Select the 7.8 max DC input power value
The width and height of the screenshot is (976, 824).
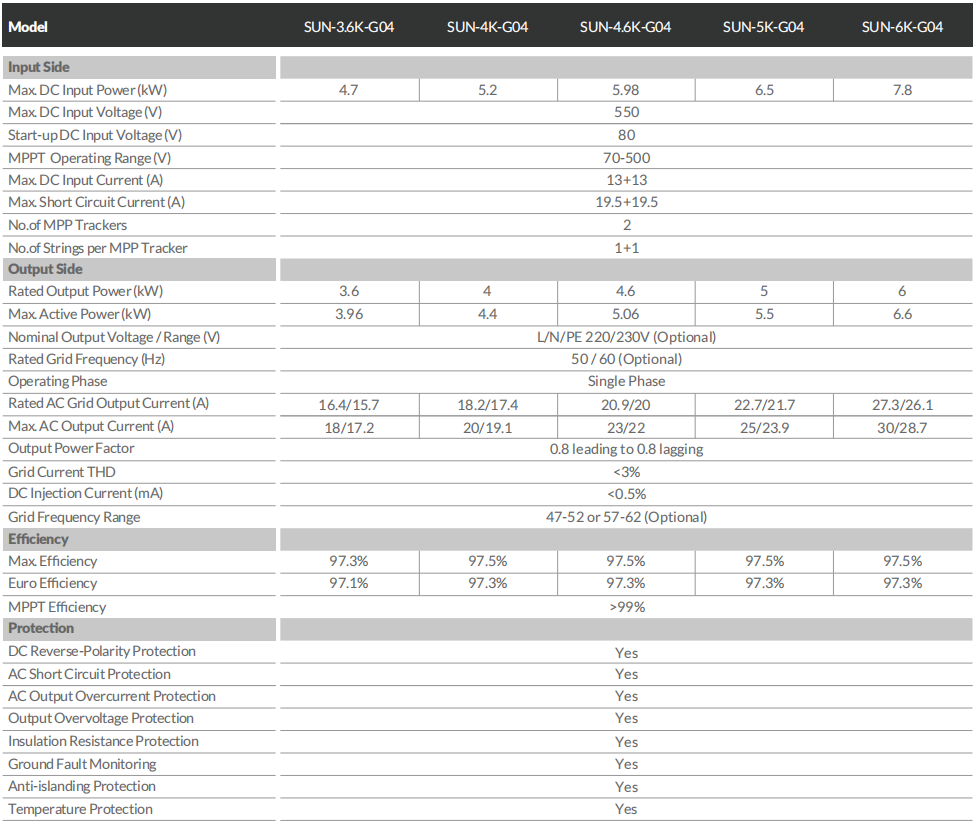click(903, 90)
